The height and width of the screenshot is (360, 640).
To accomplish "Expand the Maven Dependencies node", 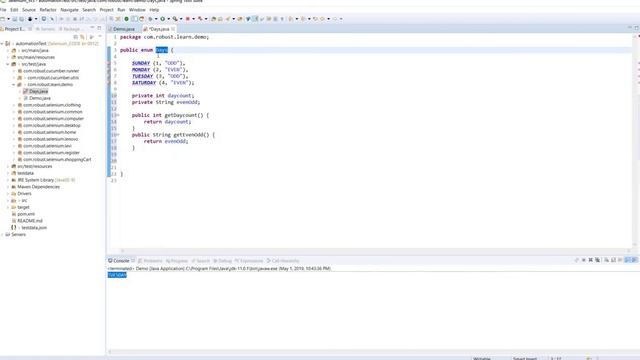I will coord(8,187).
